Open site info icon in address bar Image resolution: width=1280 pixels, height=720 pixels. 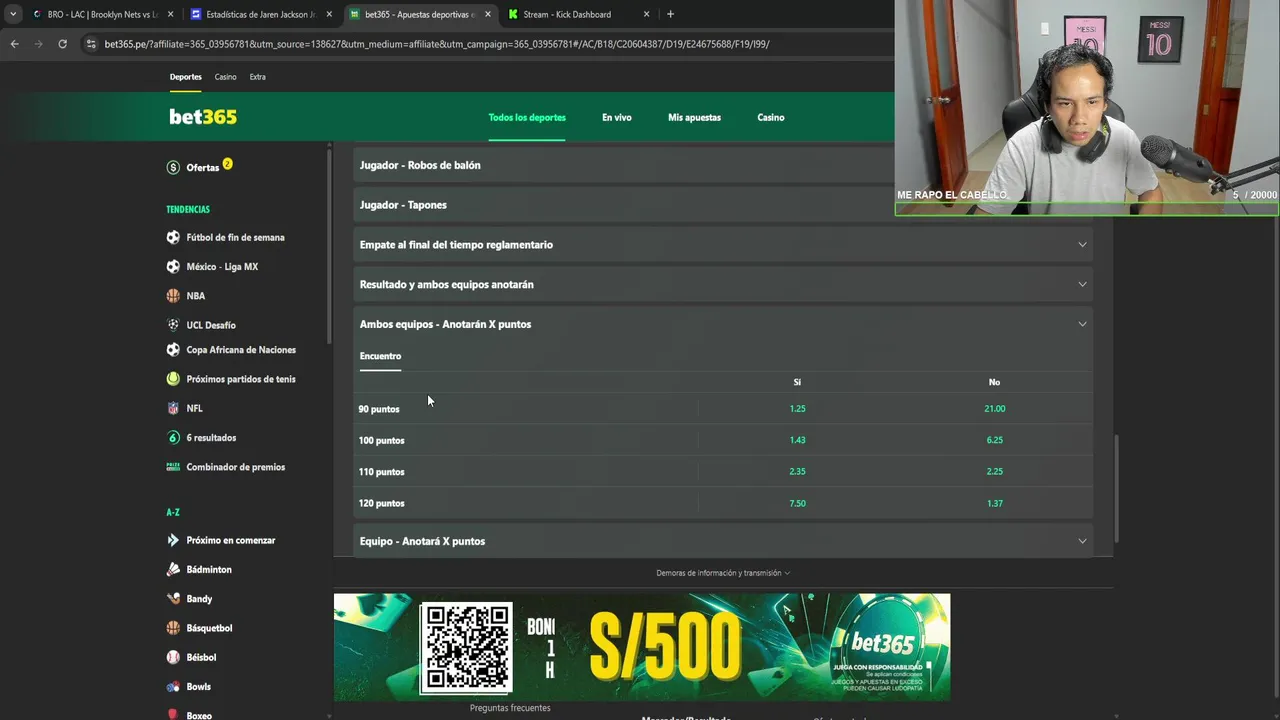91,44
